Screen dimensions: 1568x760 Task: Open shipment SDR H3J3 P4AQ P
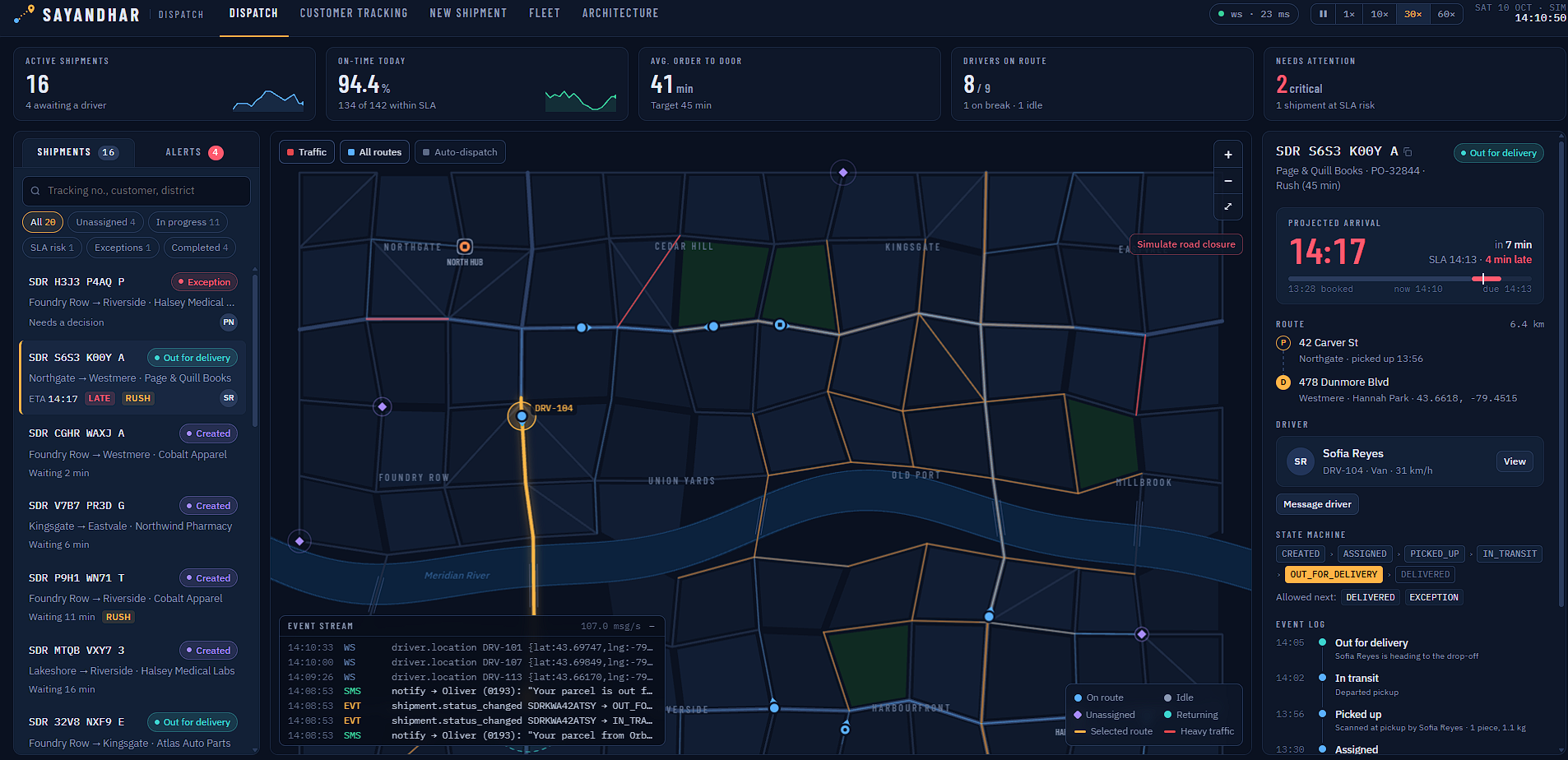click(x=132, y=302)
